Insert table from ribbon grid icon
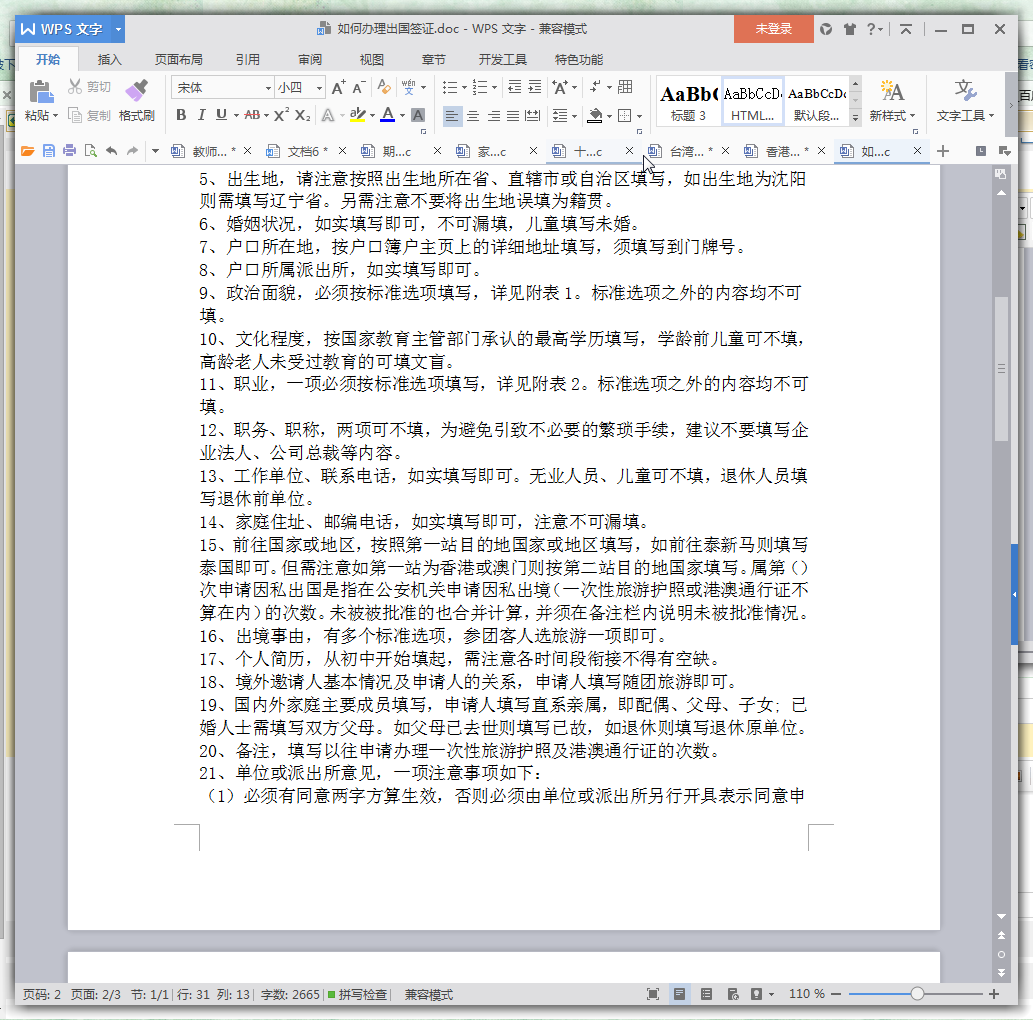The image size is (1033, 1020). coord(625,87)
